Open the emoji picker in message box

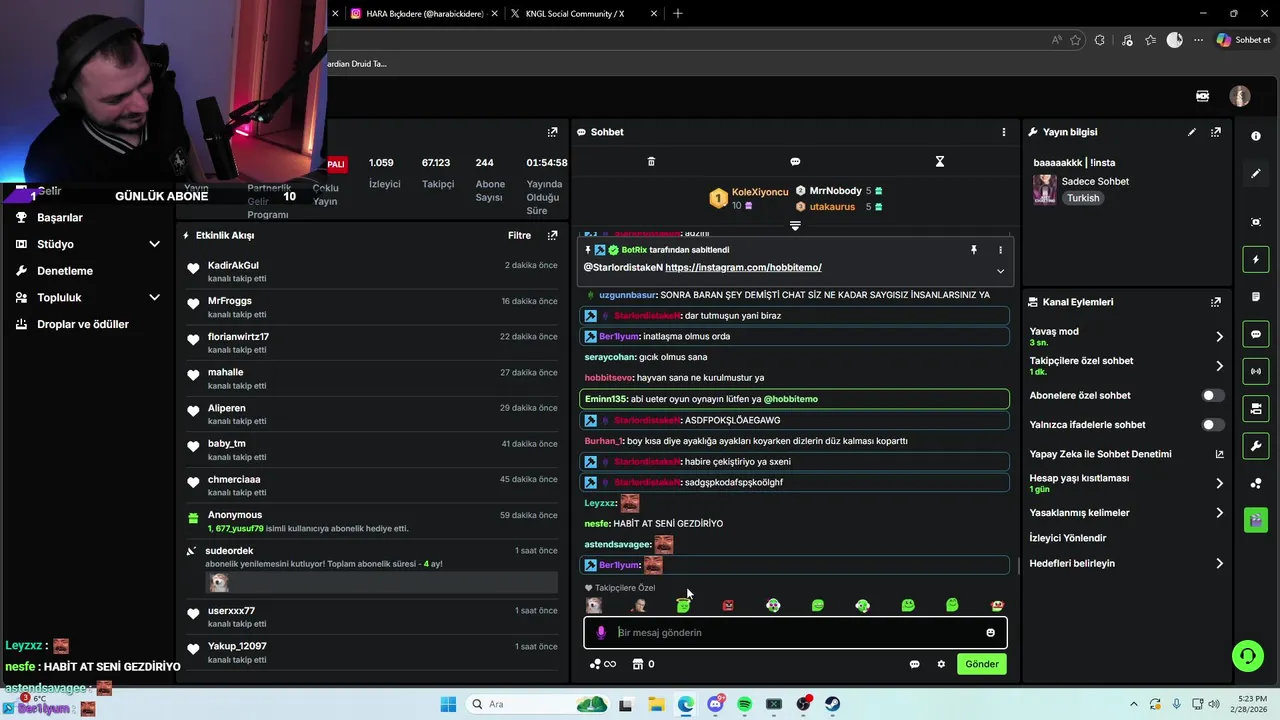(991, 632)
